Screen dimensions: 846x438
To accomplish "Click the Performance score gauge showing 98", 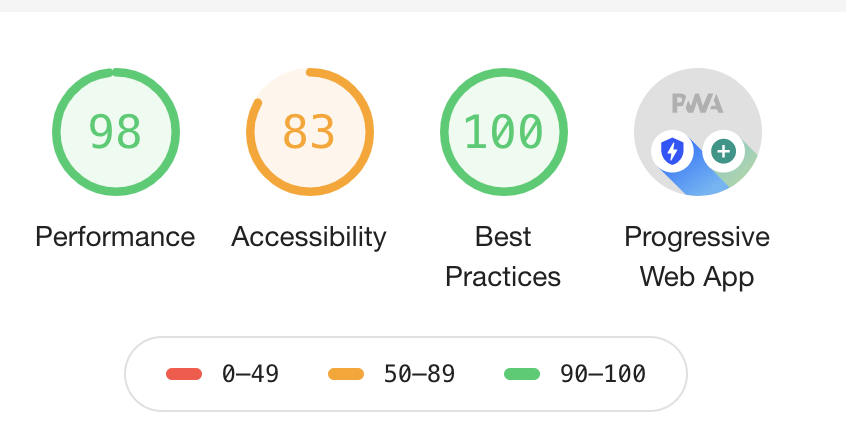I will point(115,132).
